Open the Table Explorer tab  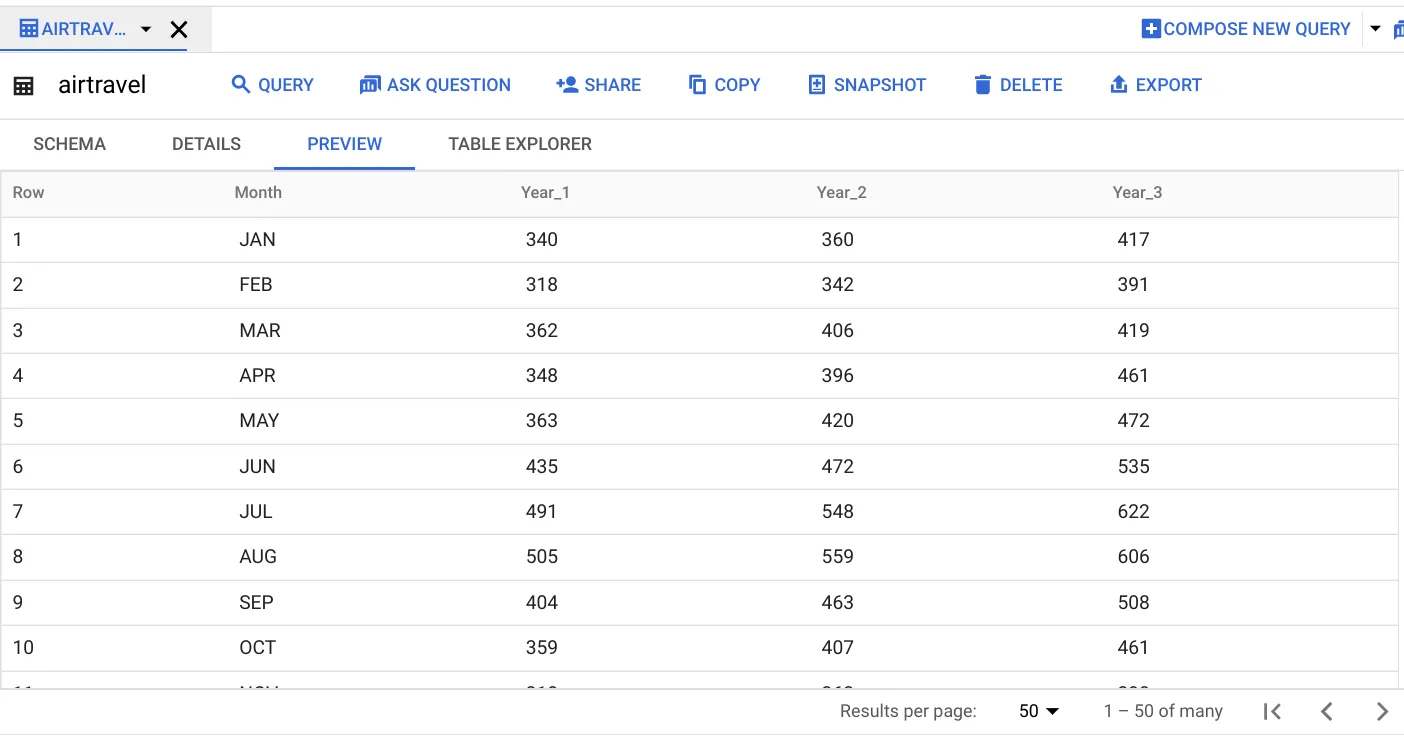[520, 144]
